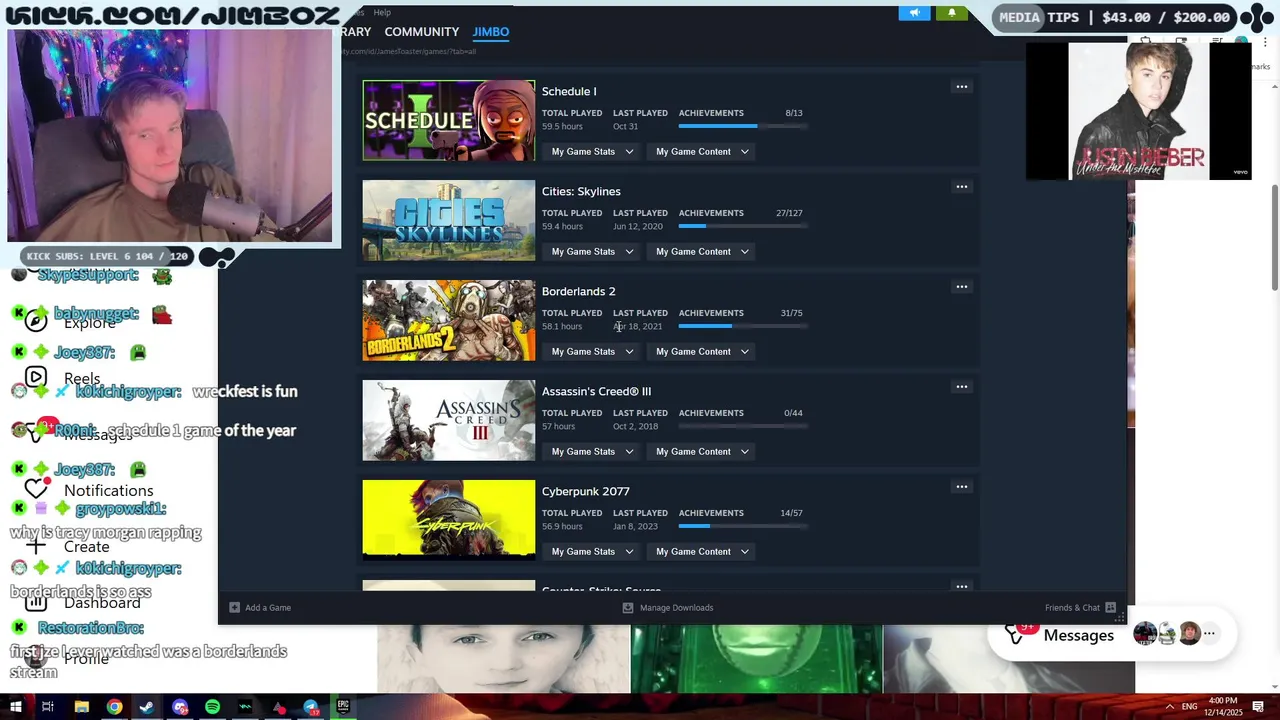The width and height of the screenshot is (1280, 720).
Task: Open the Windows Start menu
Action: pos(15,707)
